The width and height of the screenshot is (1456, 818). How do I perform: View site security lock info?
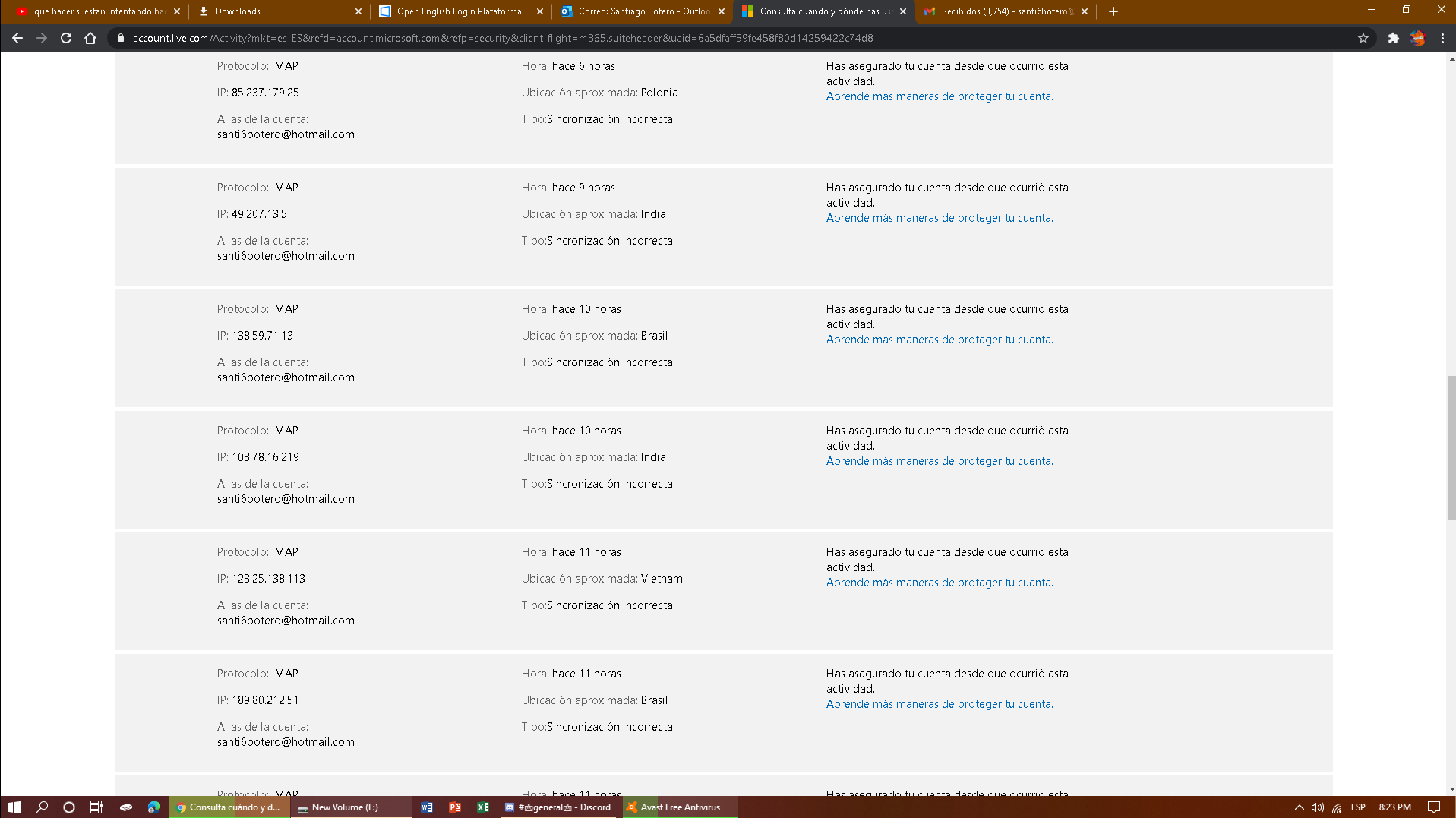coord(120,38)
